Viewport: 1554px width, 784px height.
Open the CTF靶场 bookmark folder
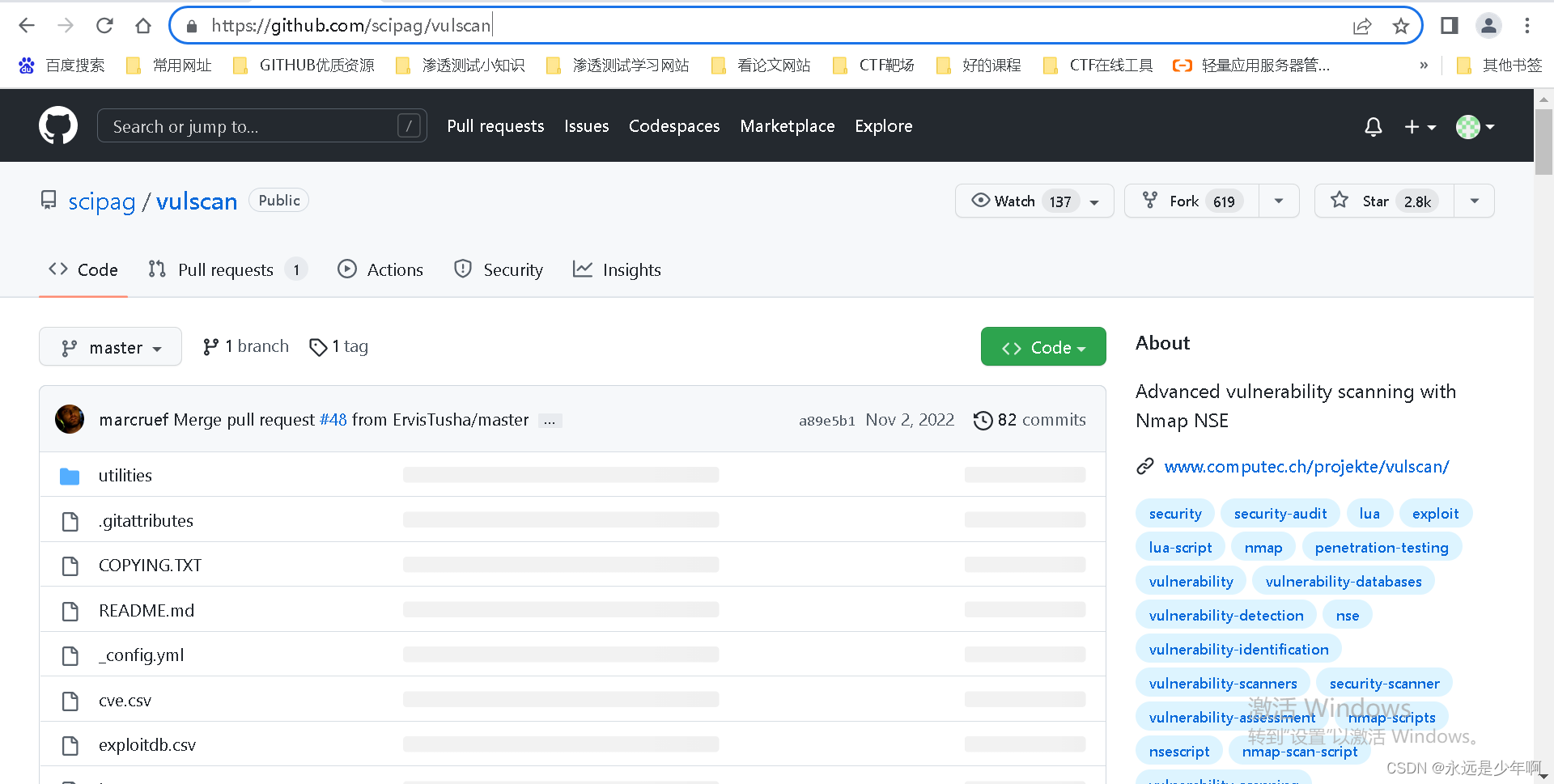coord(873,66)
